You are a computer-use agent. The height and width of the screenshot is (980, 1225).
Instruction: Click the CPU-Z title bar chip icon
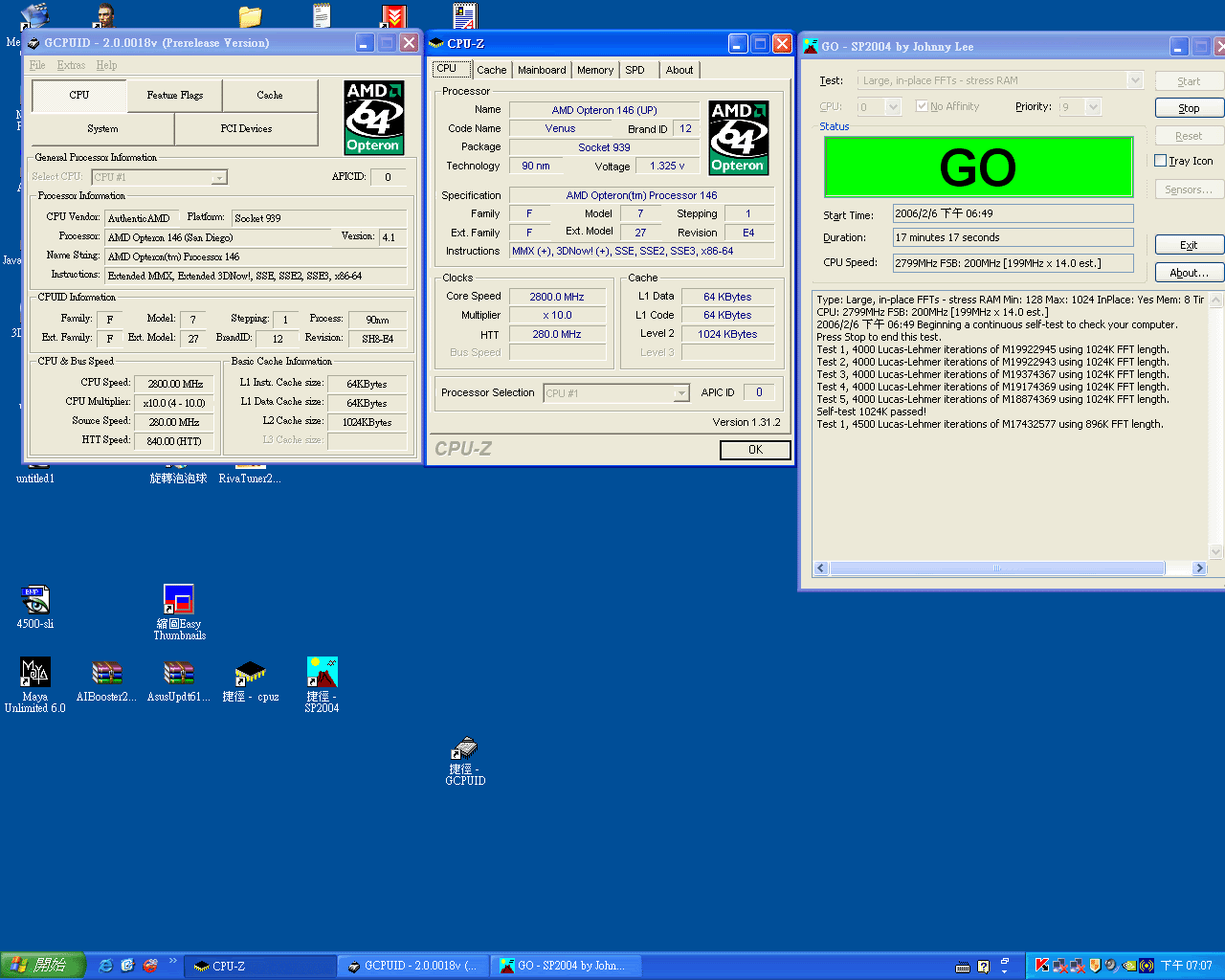(x=436, y=44)
